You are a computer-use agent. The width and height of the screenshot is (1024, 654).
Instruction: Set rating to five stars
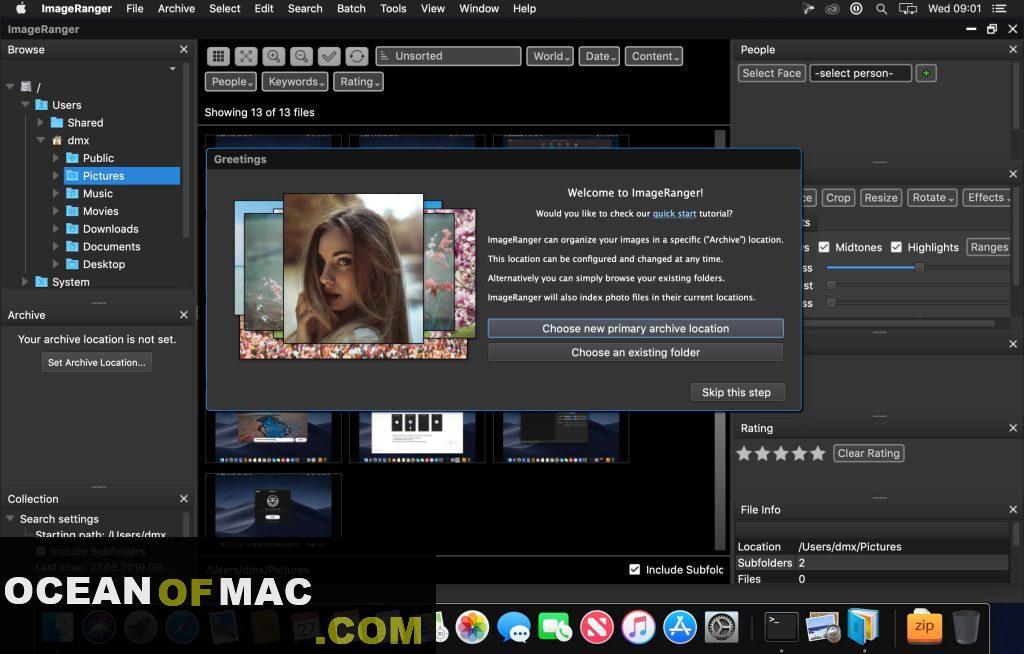(x=818, y=453)
